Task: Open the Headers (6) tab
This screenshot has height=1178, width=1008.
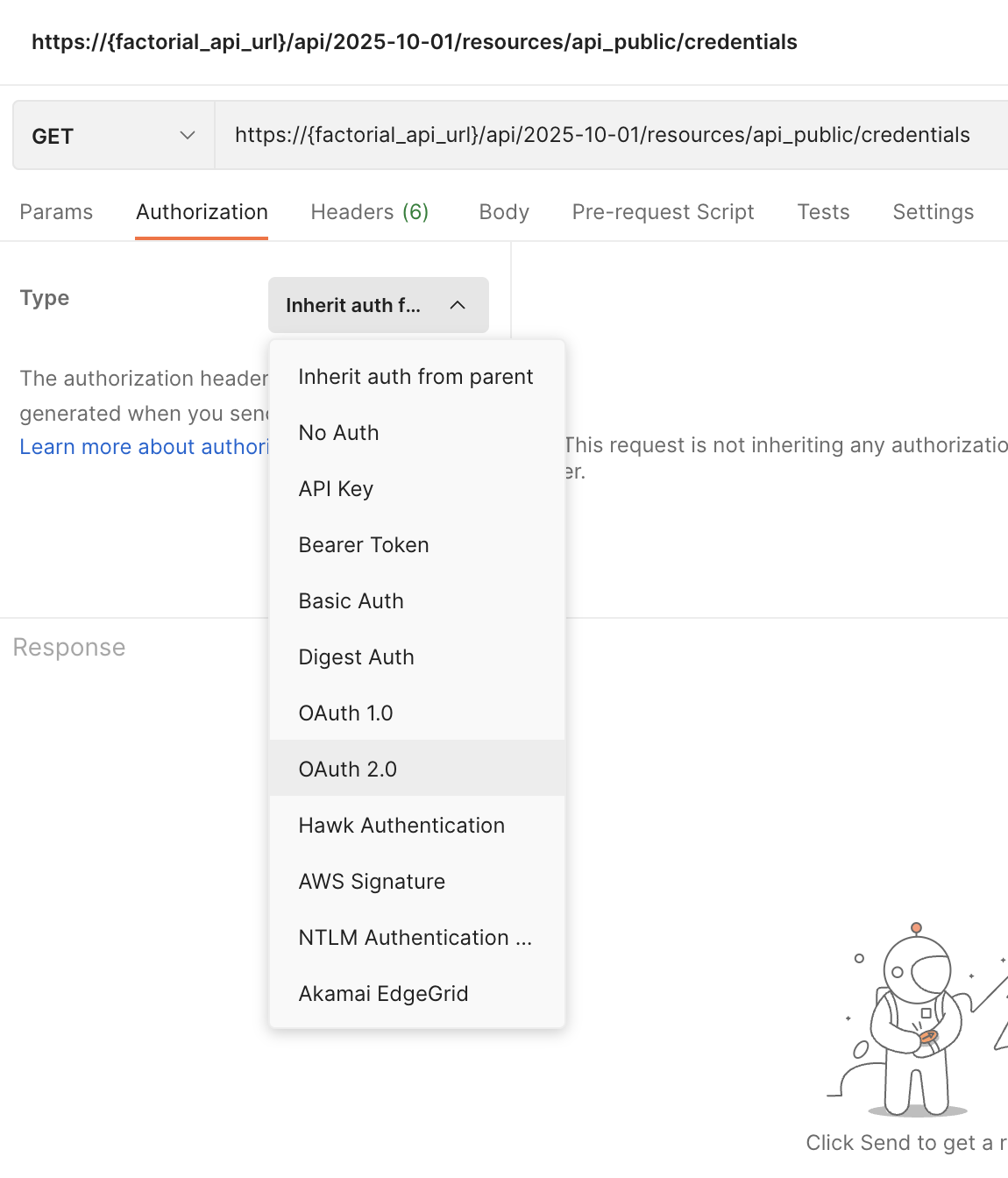Action: (x=370, y=212)
